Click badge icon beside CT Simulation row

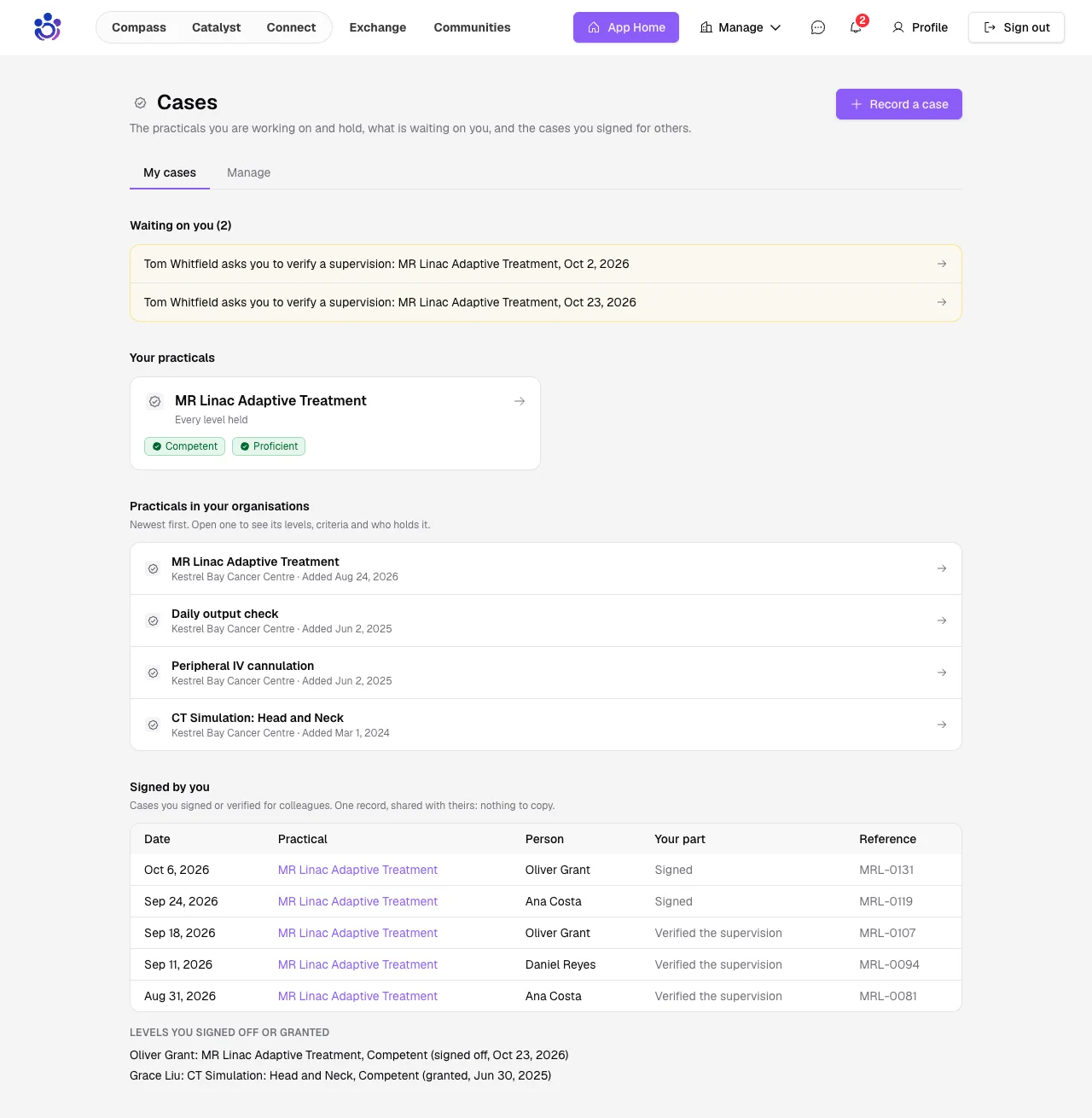point(154,725)
